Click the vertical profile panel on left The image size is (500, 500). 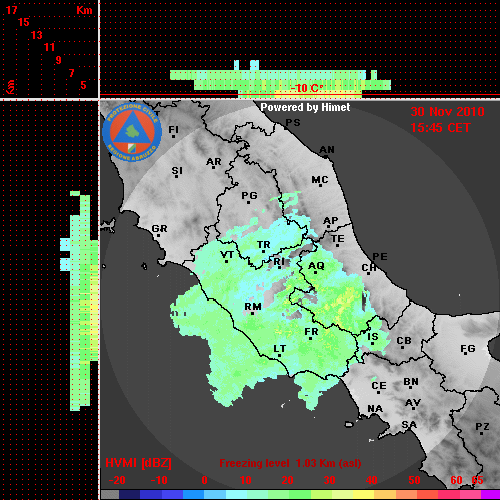(x=49, y=300)
